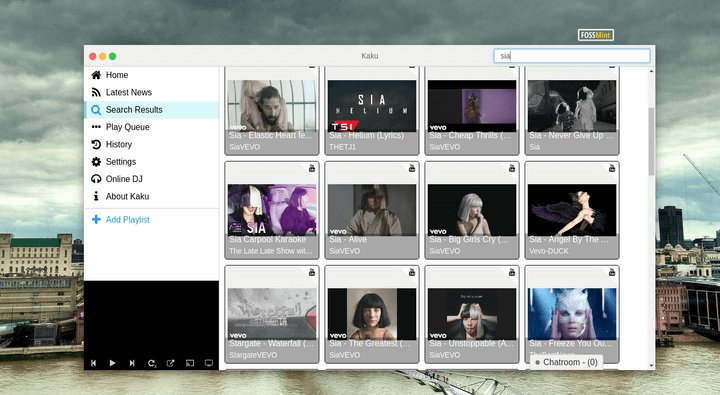Open track in external browser icon

point(170,363)
